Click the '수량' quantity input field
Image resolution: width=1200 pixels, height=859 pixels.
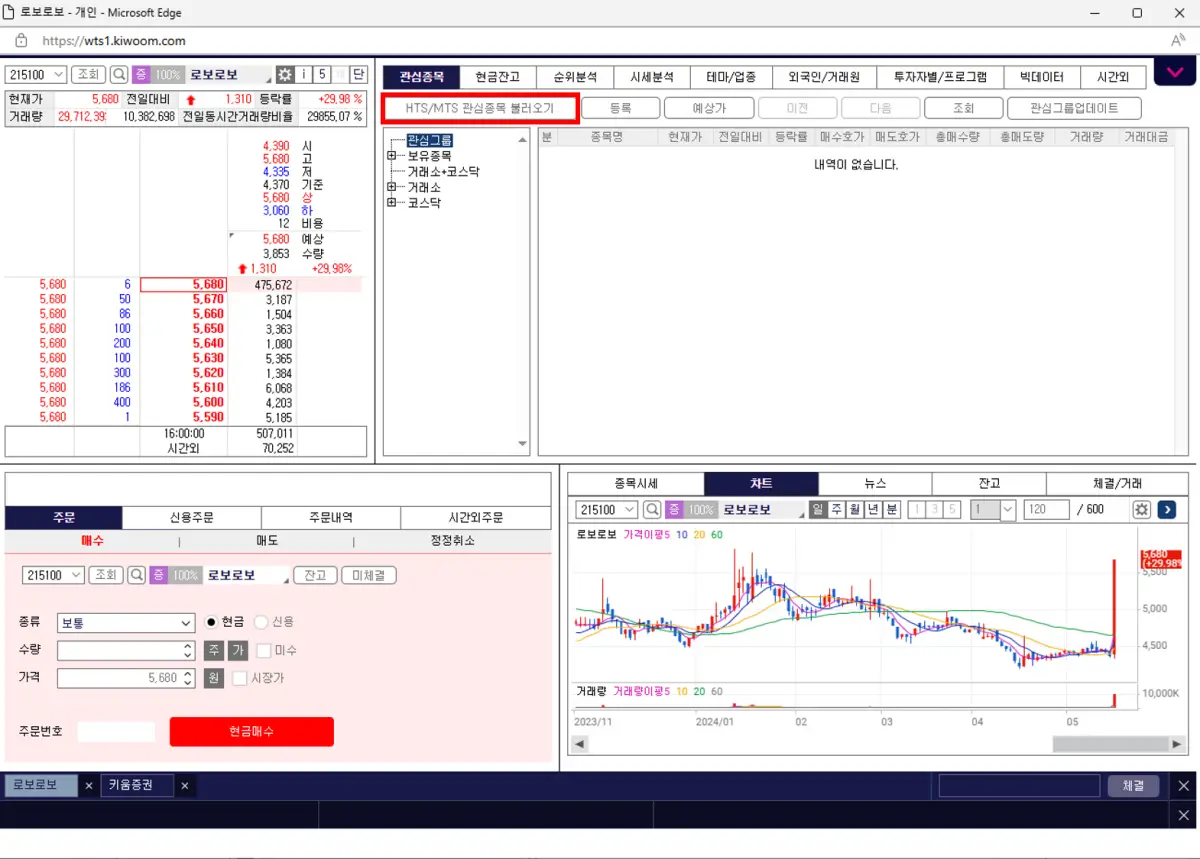126,651
